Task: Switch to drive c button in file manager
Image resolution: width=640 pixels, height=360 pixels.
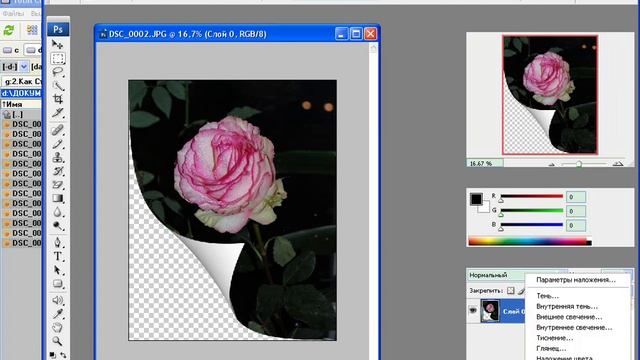Action: 11,50
